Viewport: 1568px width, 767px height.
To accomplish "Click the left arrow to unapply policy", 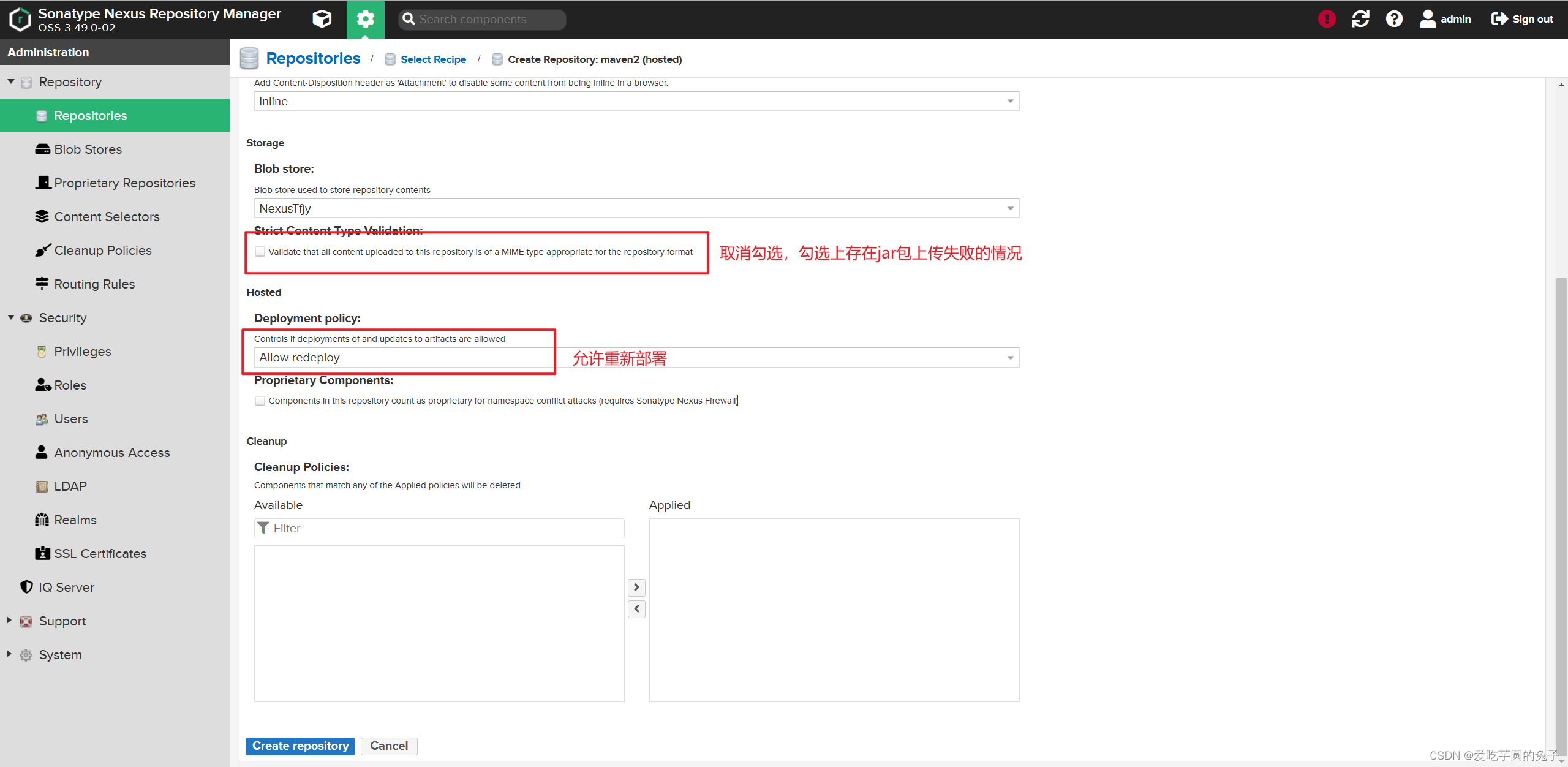I will click(636, 609).
